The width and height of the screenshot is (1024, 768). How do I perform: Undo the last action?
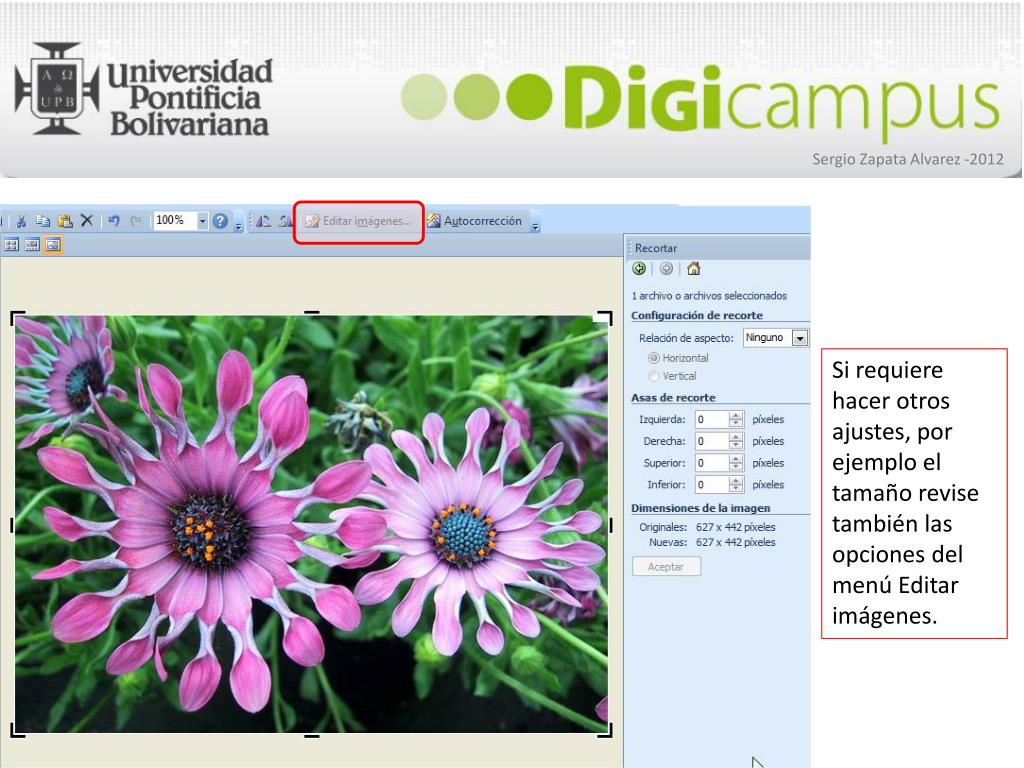114,221
